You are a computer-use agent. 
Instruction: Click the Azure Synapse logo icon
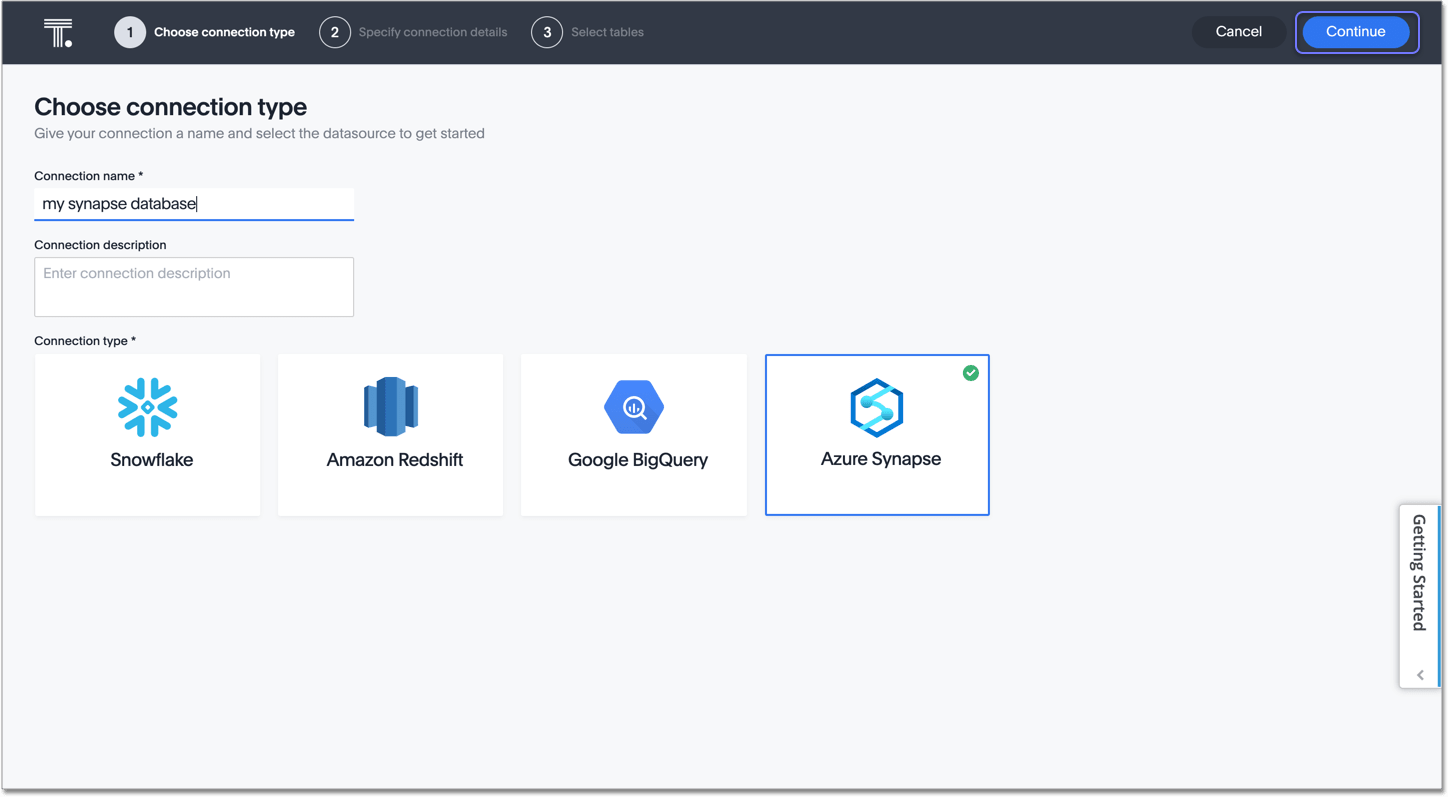877,407
